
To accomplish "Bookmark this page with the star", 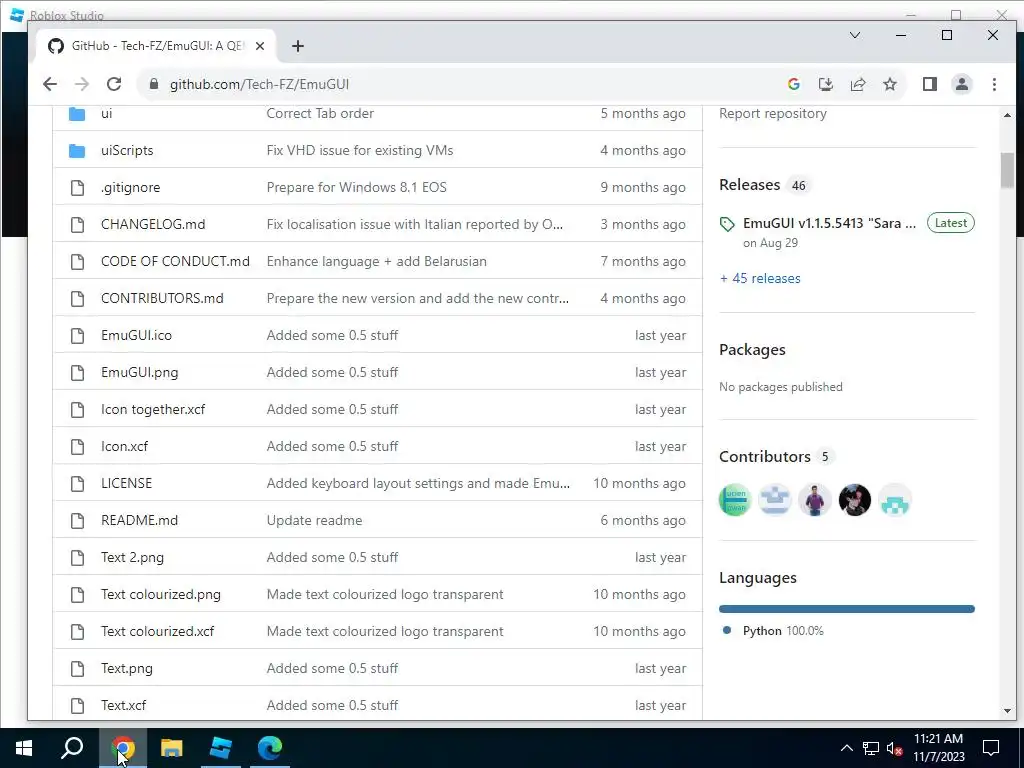I will (889, 84).
